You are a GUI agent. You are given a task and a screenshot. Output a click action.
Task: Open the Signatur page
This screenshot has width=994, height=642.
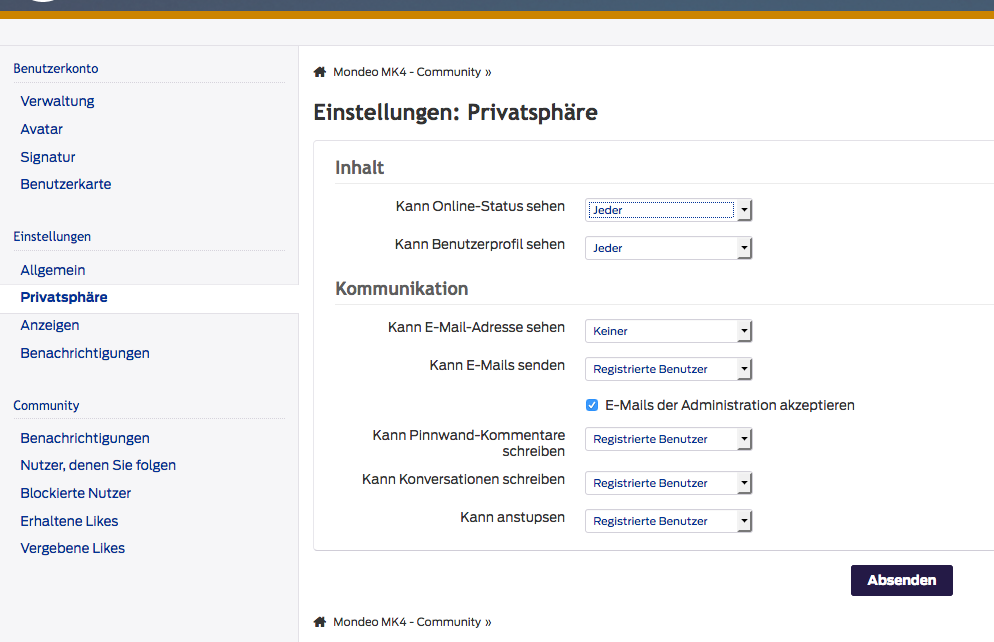[x=48, y=157]
